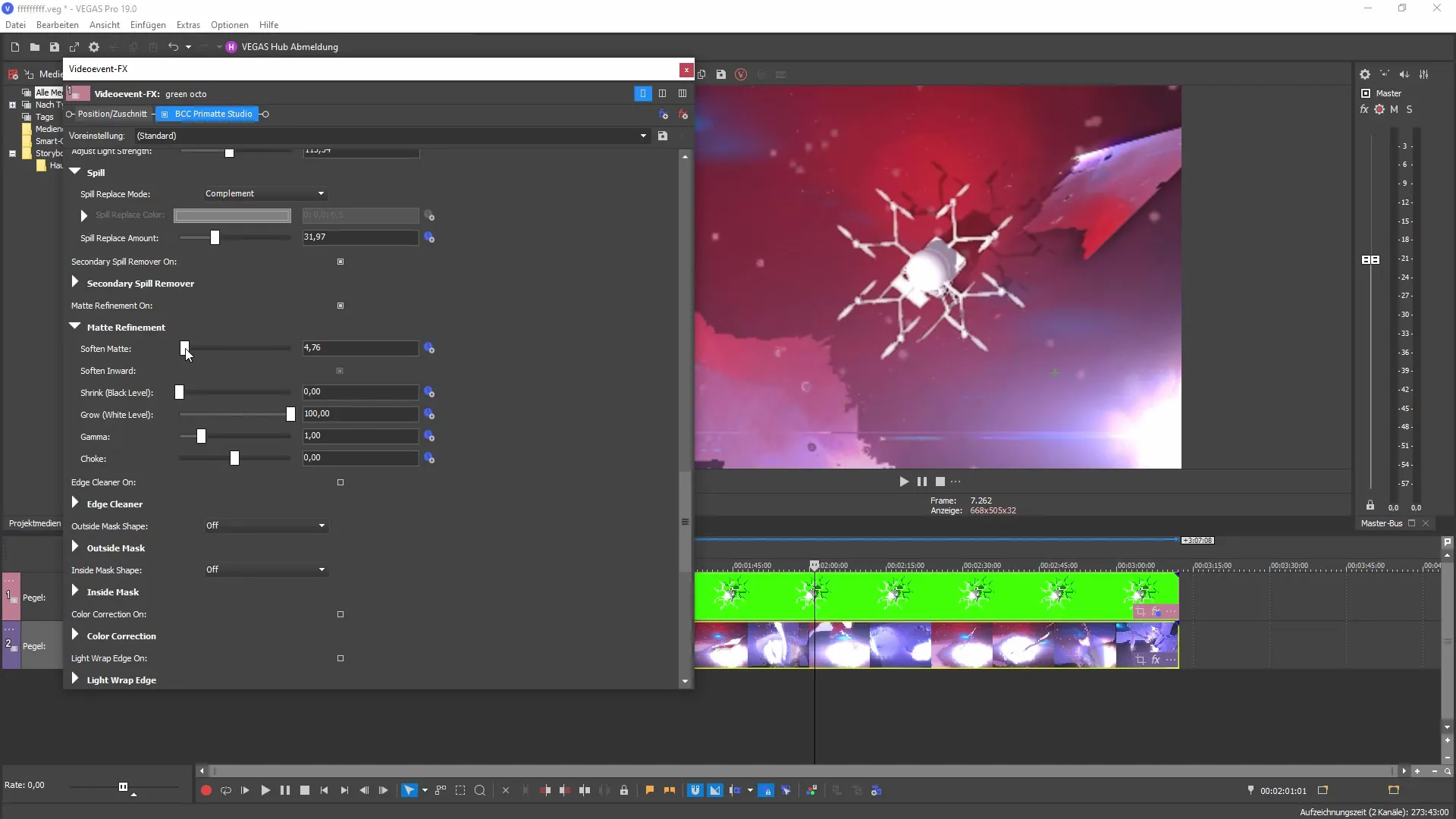Toggle Secondary Spill Remover On checkbox
The width and height of the screenshot is (1456, 819).
(x=340, y=262)
